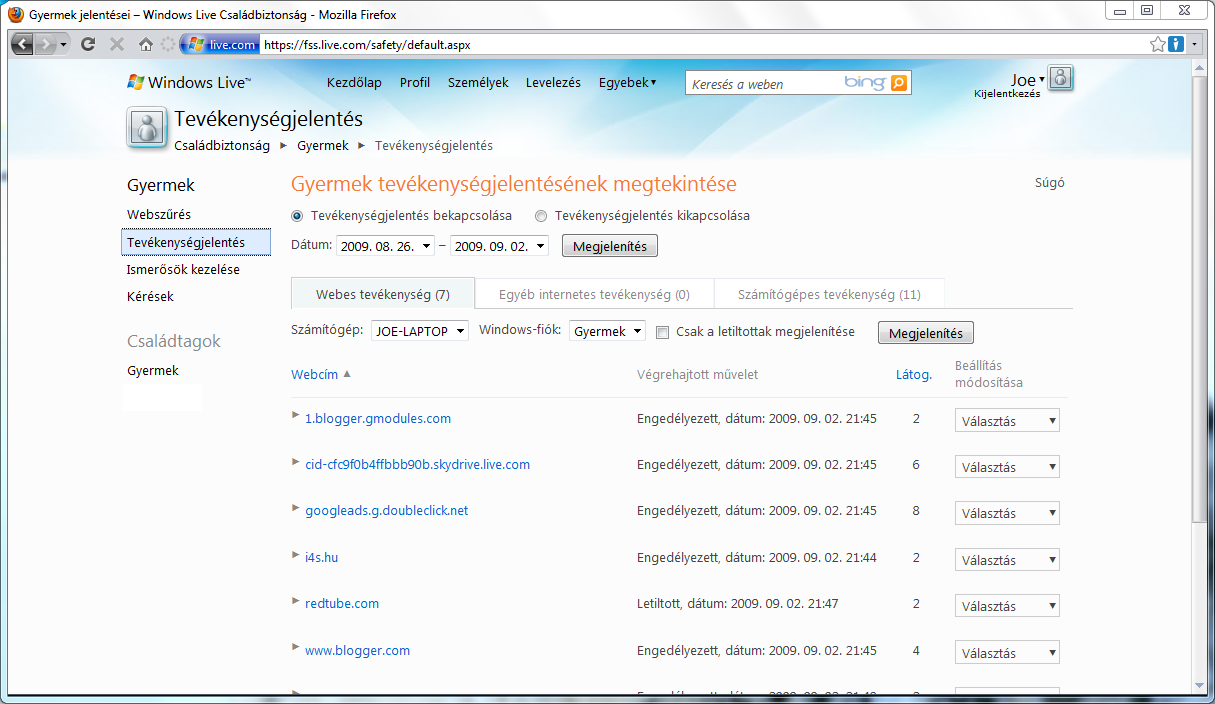Screen dimensions: 1215x704
Task: Open Választás dropdown for www.blogger.com
Action: tap(1007, 653)
